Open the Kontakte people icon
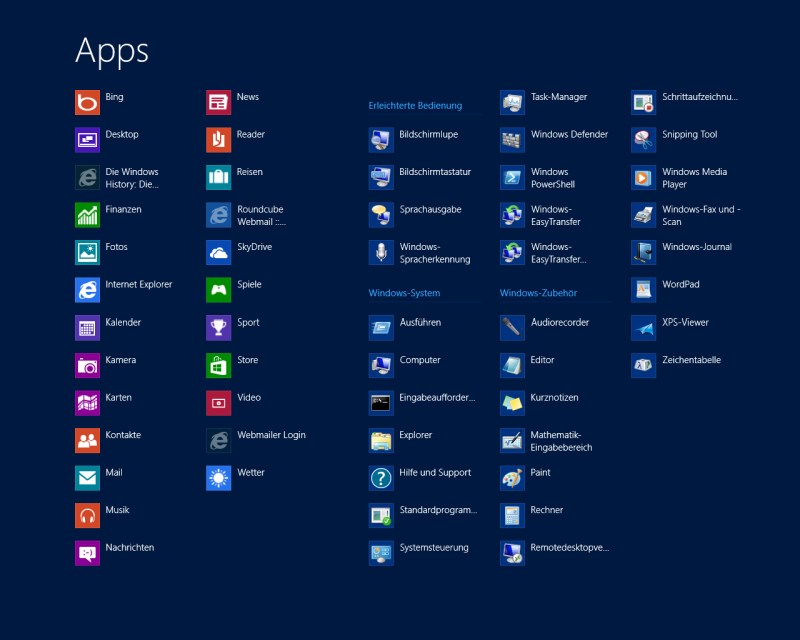 coord(87,440)
